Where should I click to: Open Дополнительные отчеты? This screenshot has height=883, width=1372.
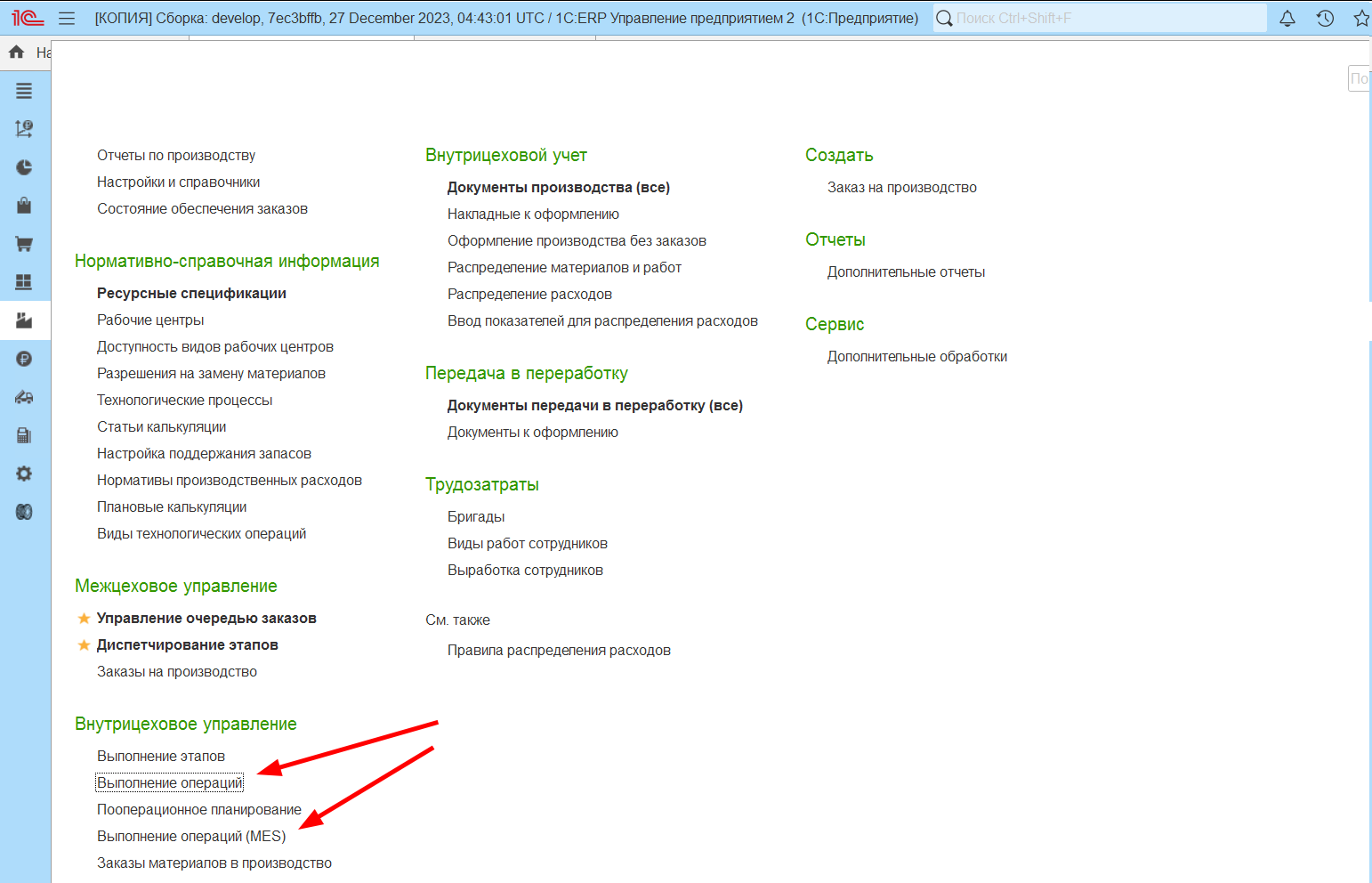coord(906,271)
